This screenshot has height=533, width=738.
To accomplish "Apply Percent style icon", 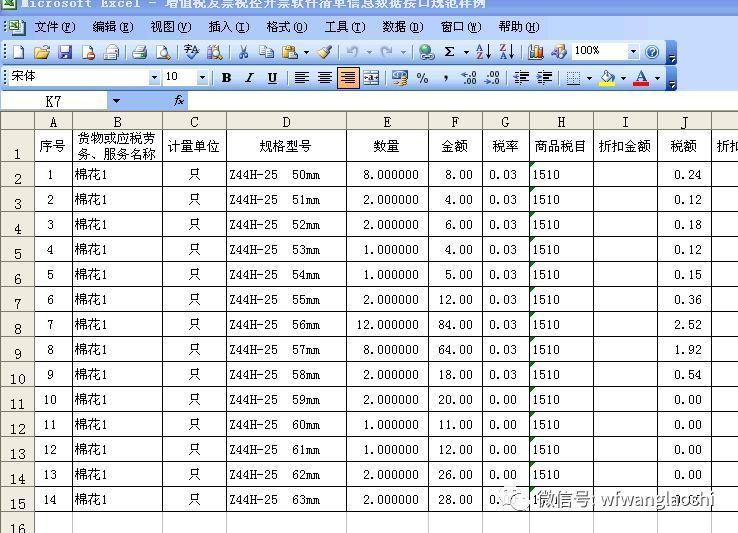I will 423,78.
